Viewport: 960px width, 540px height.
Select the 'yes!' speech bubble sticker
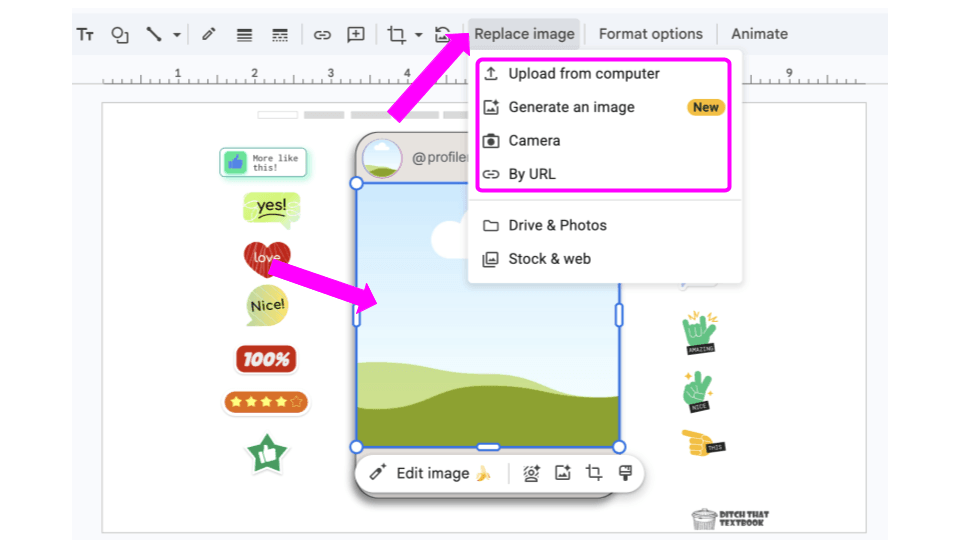point(271,209)
